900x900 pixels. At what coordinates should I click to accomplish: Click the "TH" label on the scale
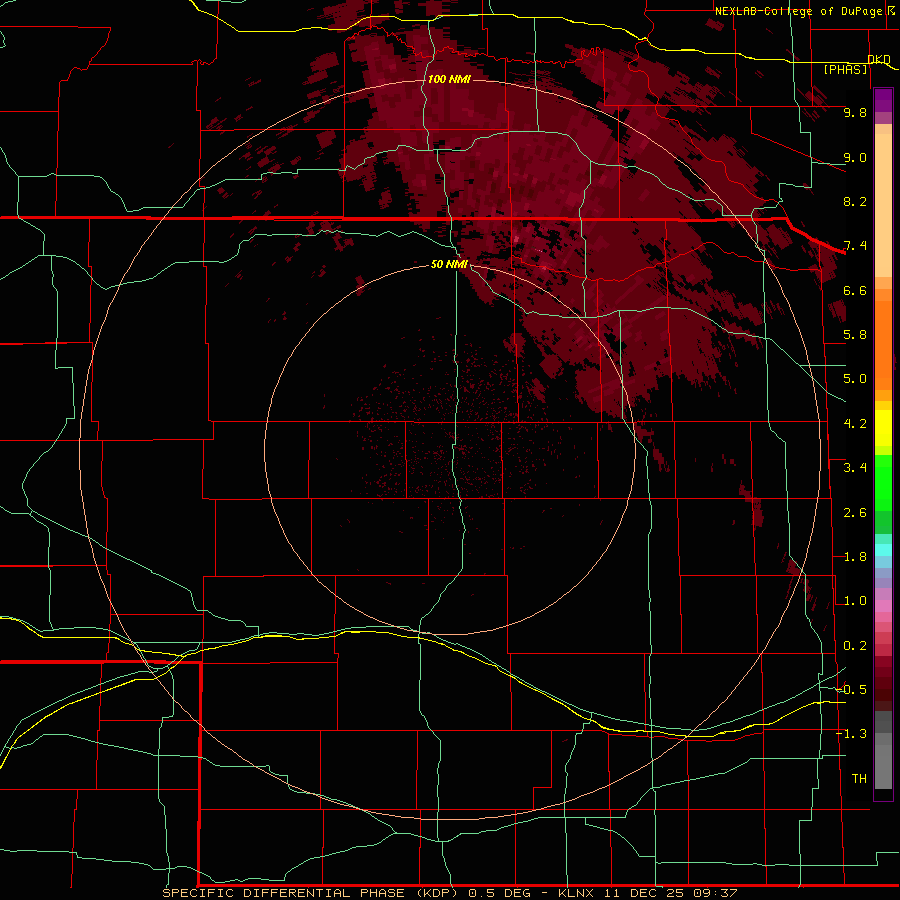[859, 779]
